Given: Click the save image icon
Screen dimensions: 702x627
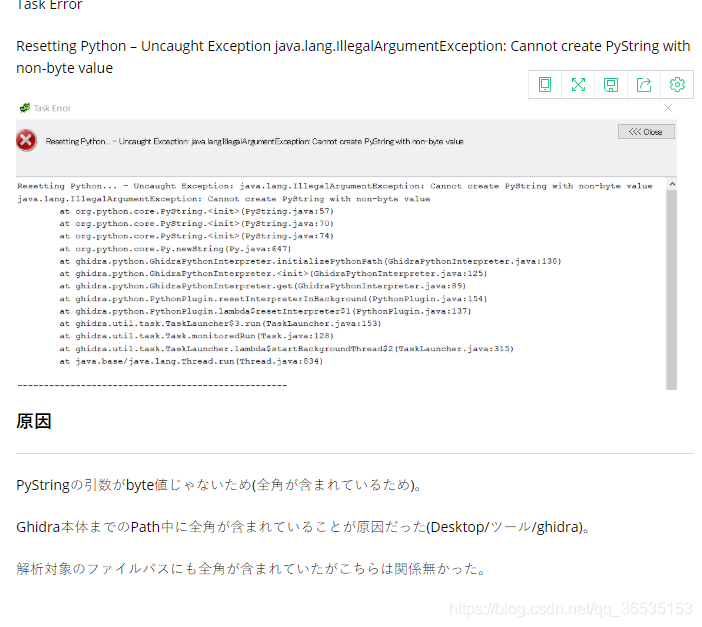Looking at the screenshot, I should pos(611,85).
